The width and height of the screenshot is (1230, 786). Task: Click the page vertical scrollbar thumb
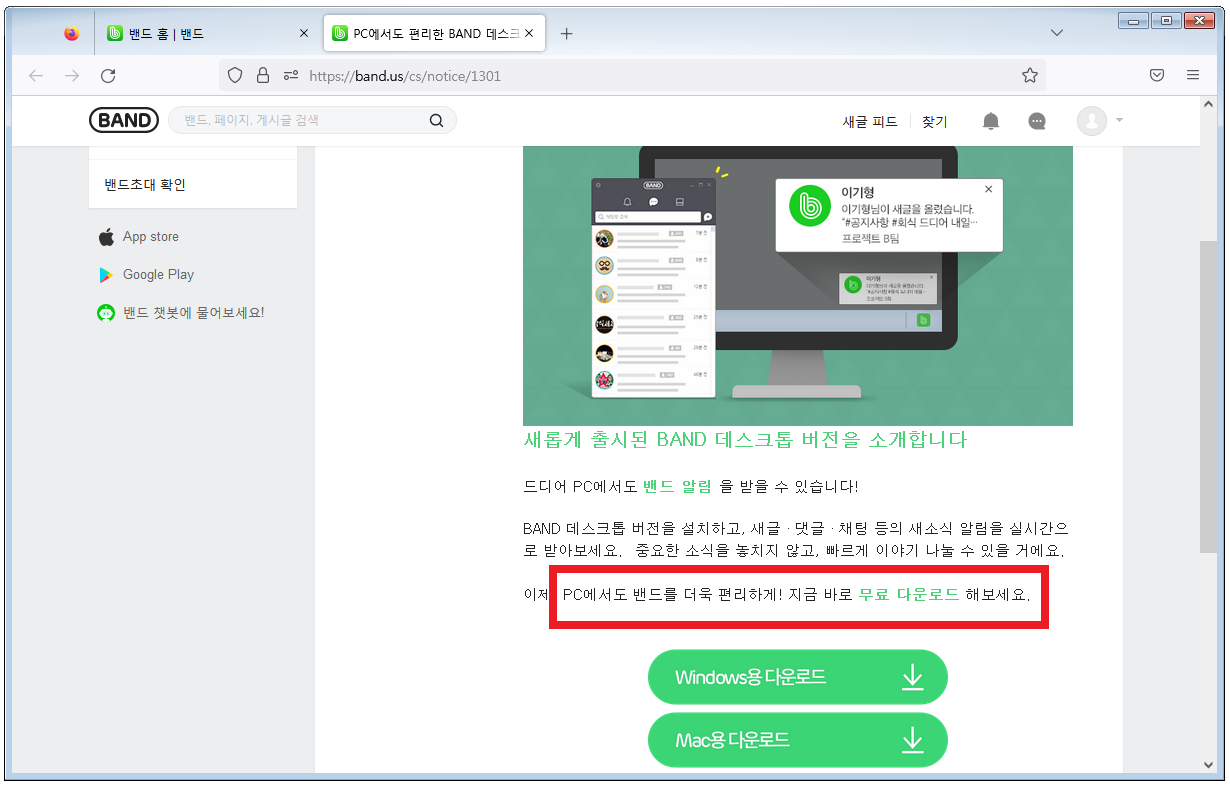pos(1208,395)
